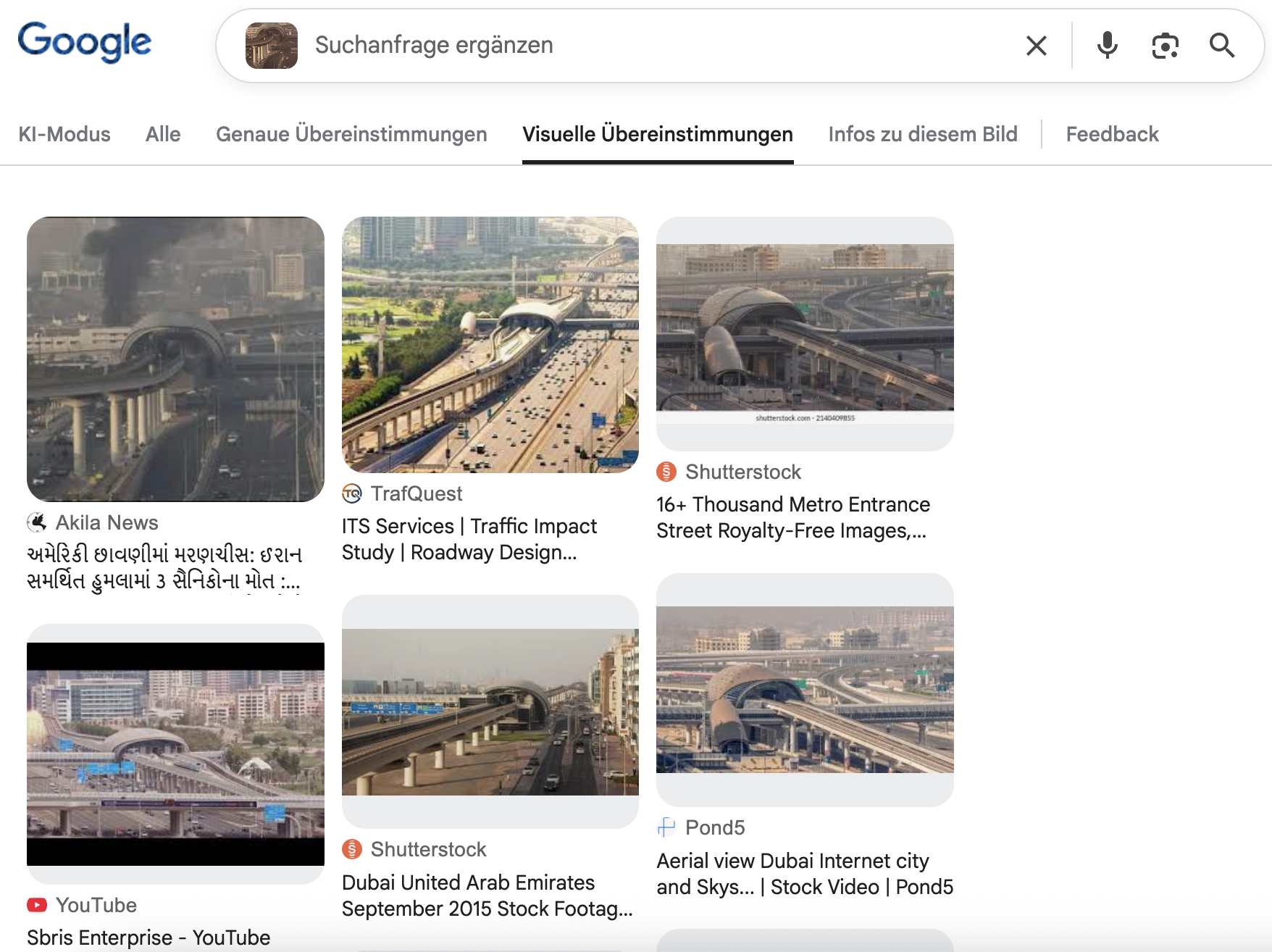Open the Aerial view Dubai Internet city result
The width and height of the screenshot is (1272, 952).
(804, 874)
